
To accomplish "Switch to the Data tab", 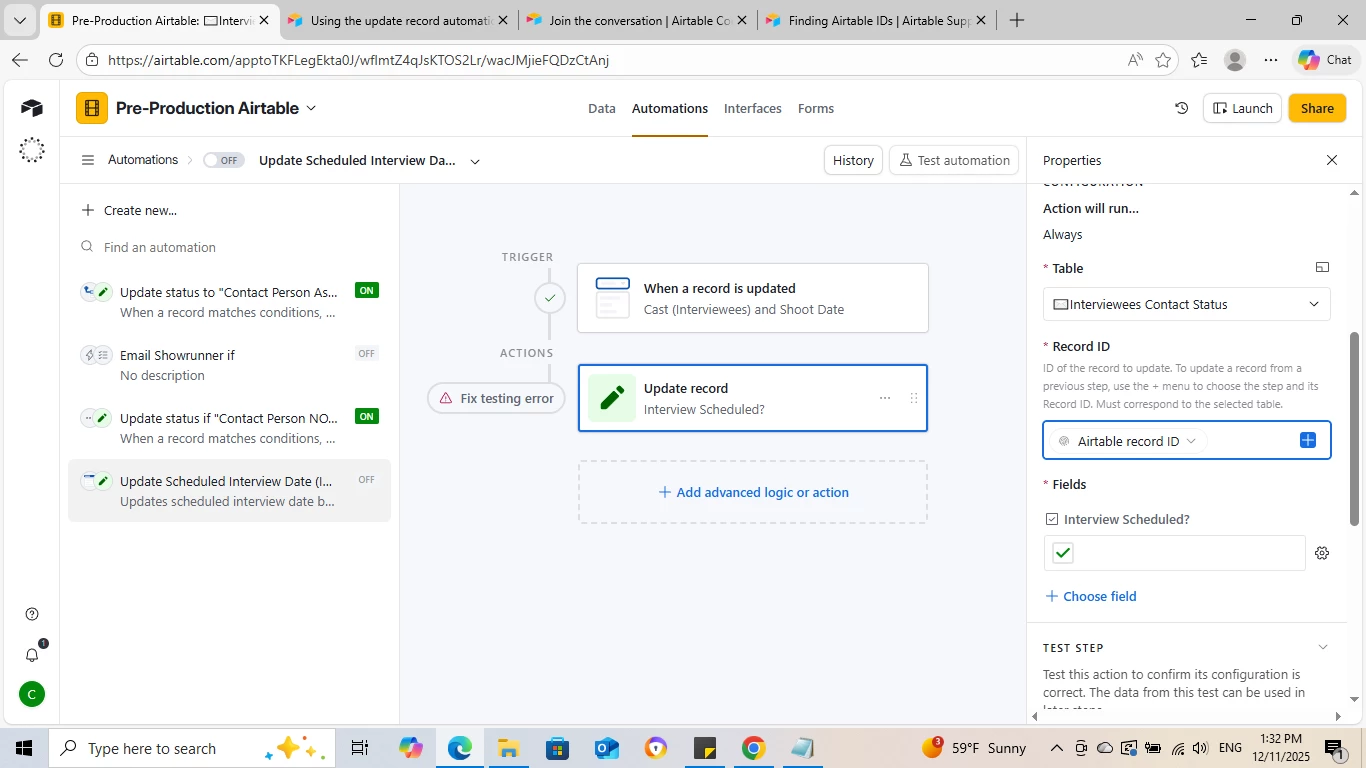I will (602, 108).
